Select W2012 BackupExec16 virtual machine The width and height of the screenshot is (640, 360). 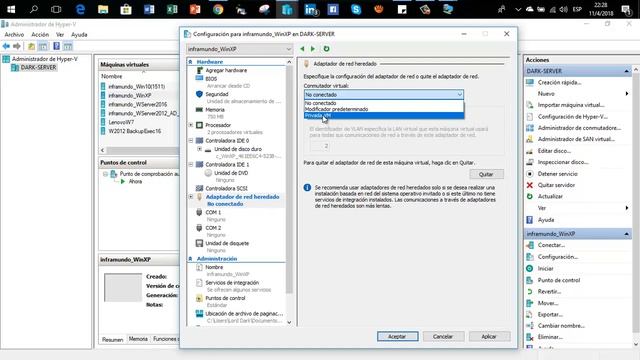[135, 131]
